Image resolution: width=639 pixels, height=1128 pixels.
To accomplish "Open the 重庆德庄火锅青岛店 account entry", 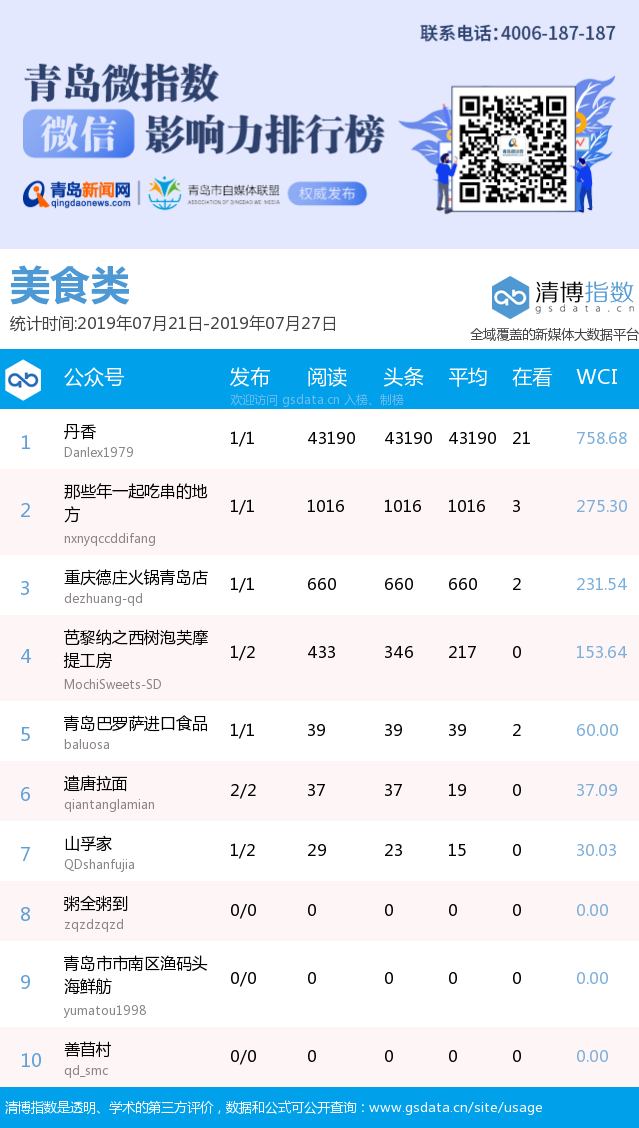I will point(136,578).
